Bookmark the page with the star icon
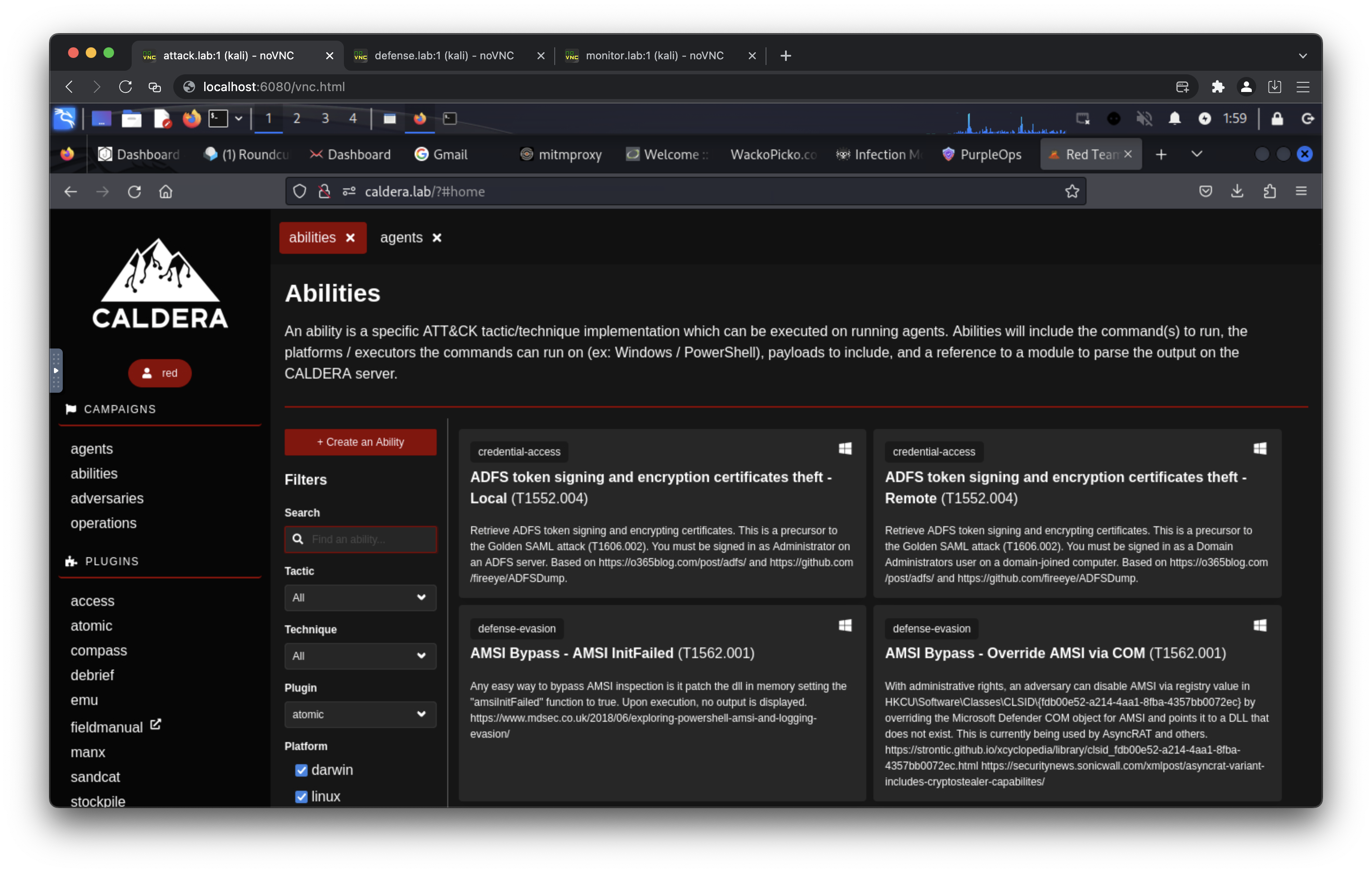The width and height of the screenshot is (1372, 873). (x=1072, y=191)
